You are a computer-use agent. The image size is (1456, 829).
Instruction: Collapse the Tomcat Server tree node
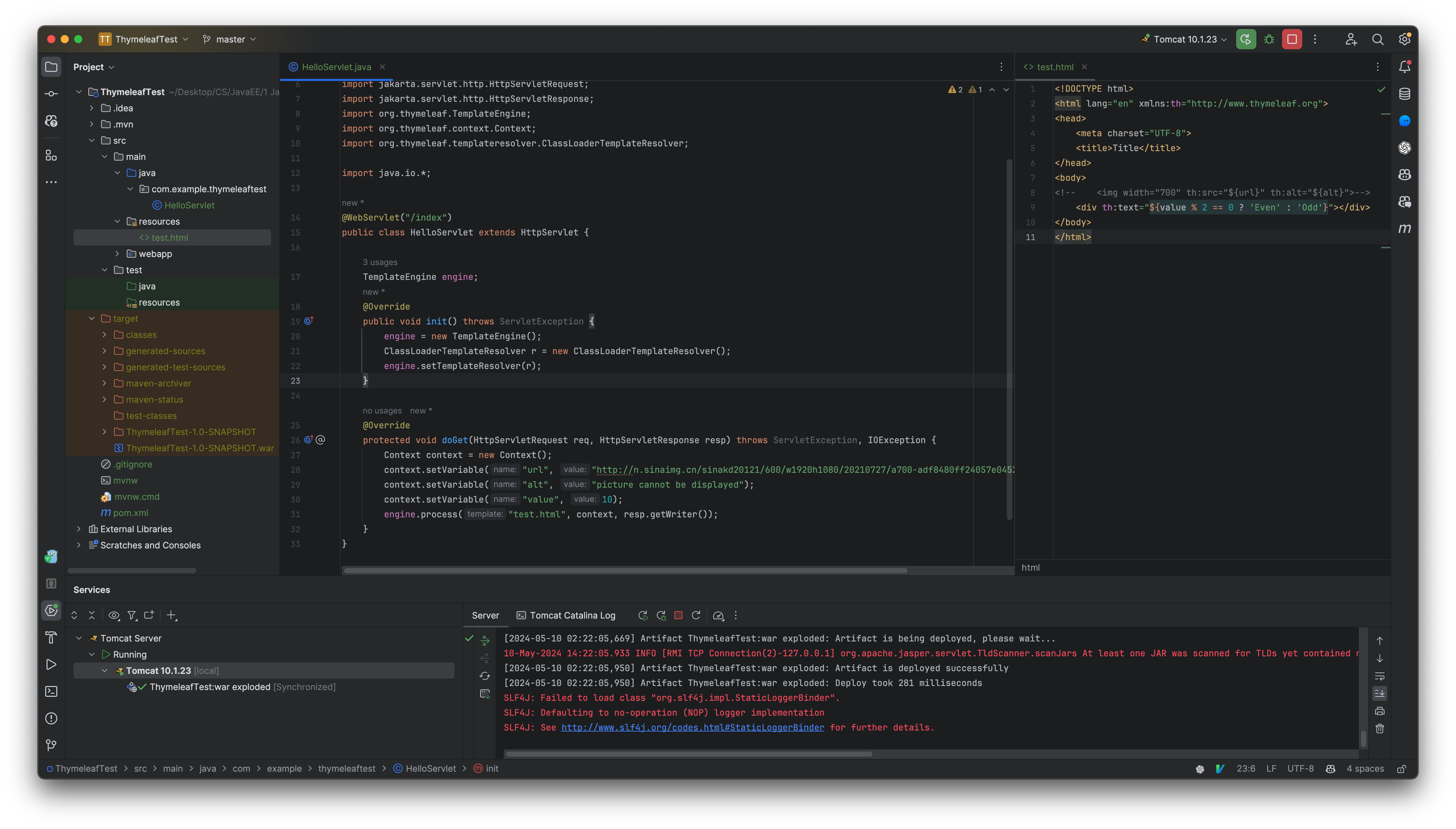point(79,638)
